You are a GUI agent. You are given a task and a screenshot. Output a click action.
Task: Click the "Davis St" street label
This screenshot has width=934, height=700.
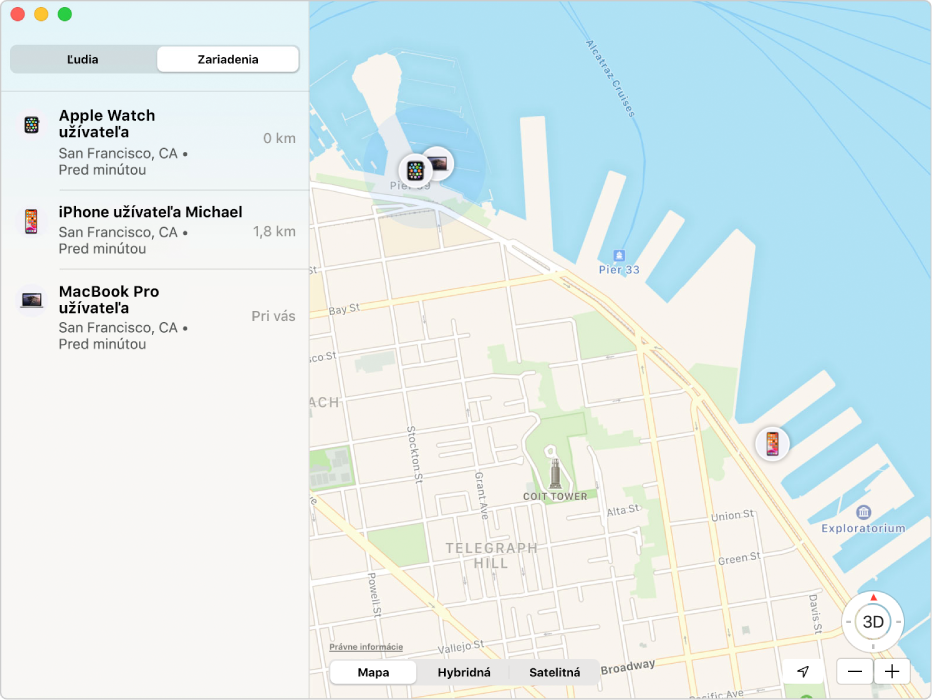coord(815,614)
